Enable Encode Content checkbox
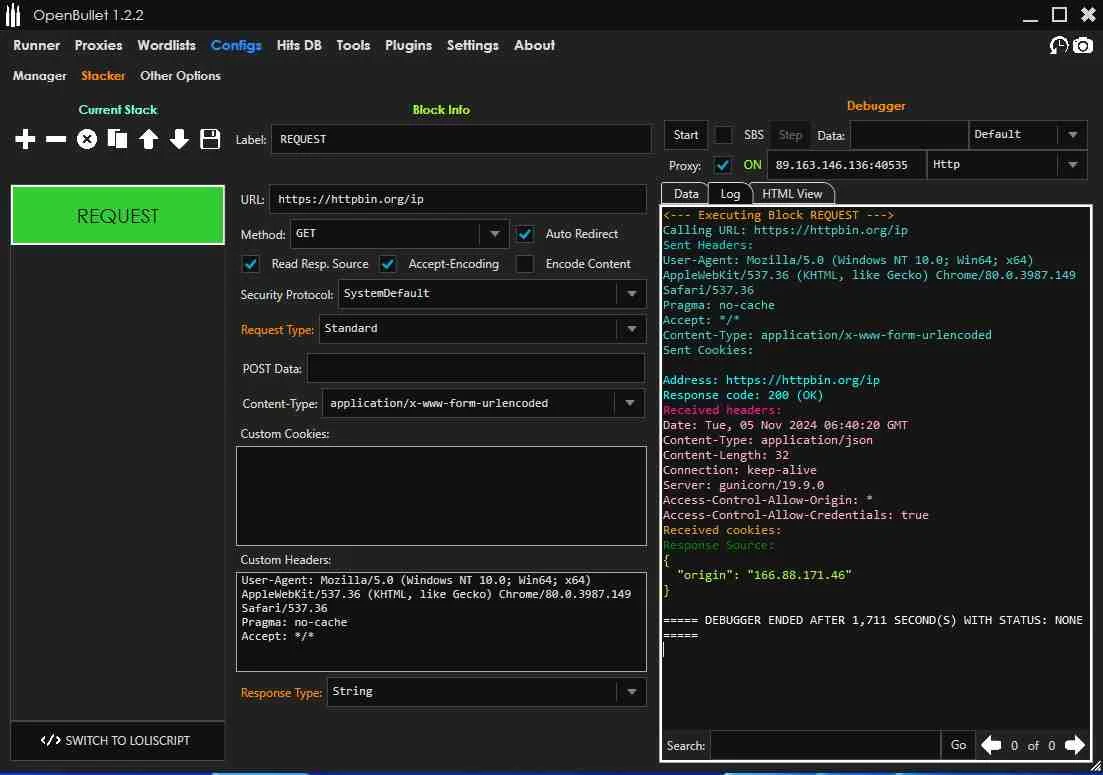The height and width of the screenshot is (775, 1103). [x=525, y=264]
